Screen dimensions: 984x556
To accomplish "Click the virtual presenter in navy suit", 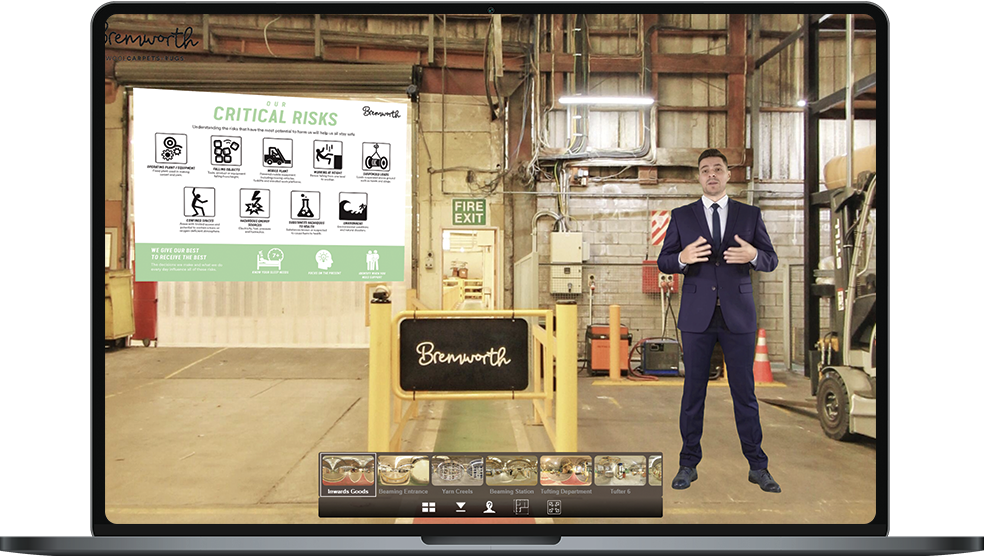I will (718, 320).
